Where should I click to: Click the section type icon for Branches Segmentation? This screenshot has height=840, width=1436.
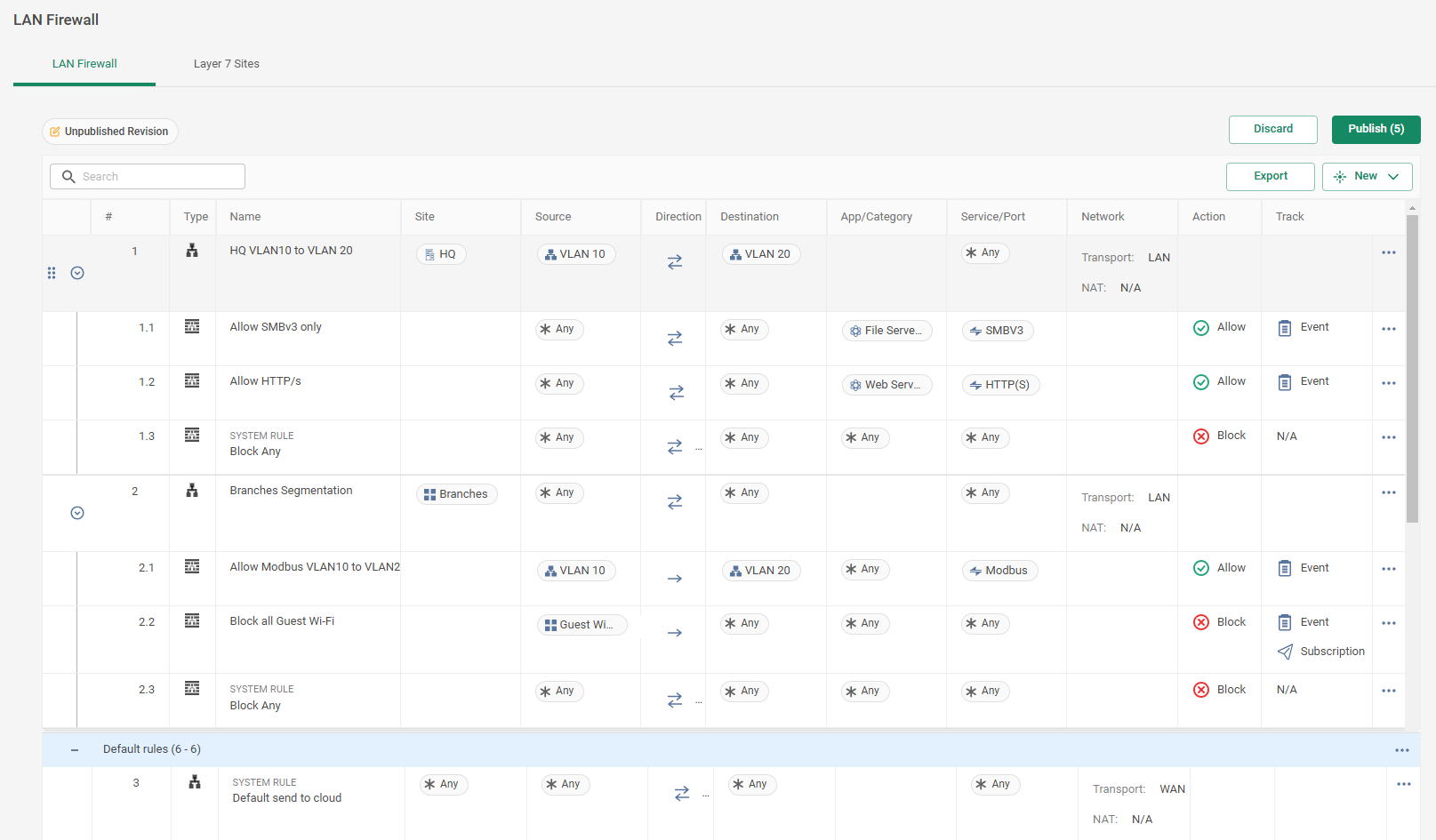[x=192, y=491]
